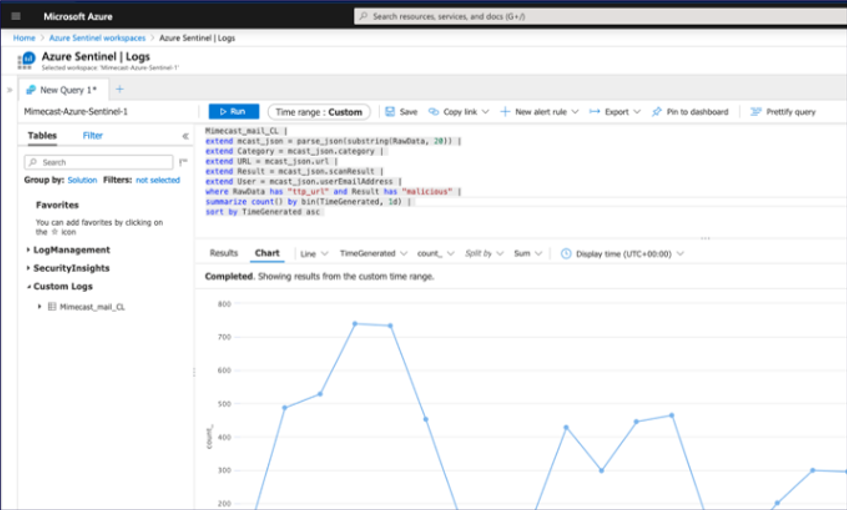Expand the LogManagement tree group
Viewport: 847px width, 510px height.
28,250
